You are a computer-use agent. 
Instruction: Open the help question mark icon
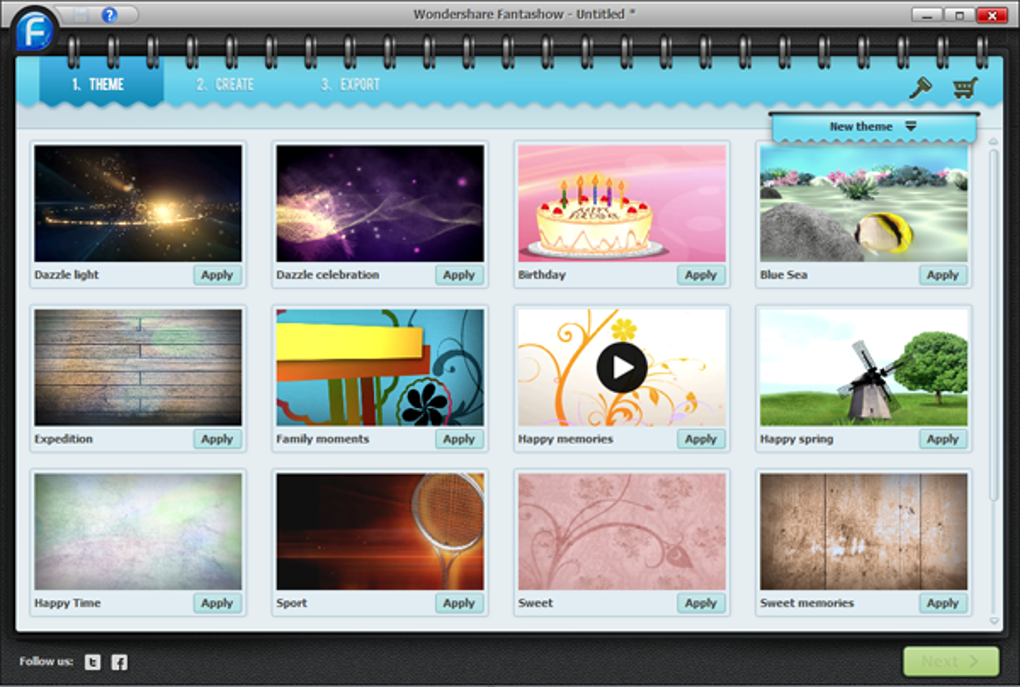pos(109,15)
